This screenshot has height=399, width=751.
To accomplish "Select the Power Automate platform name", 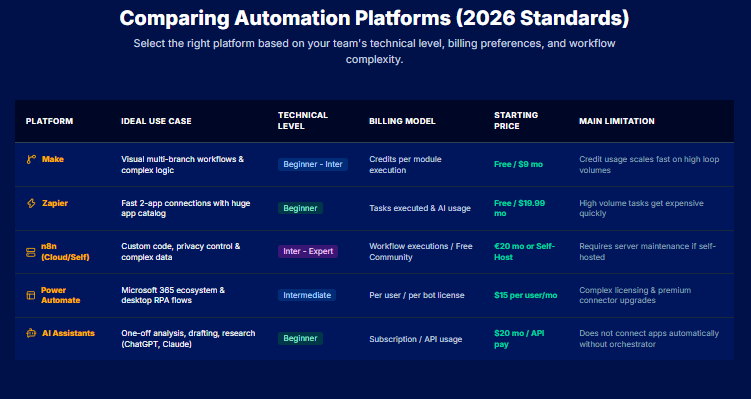I will tap(60, 295).
